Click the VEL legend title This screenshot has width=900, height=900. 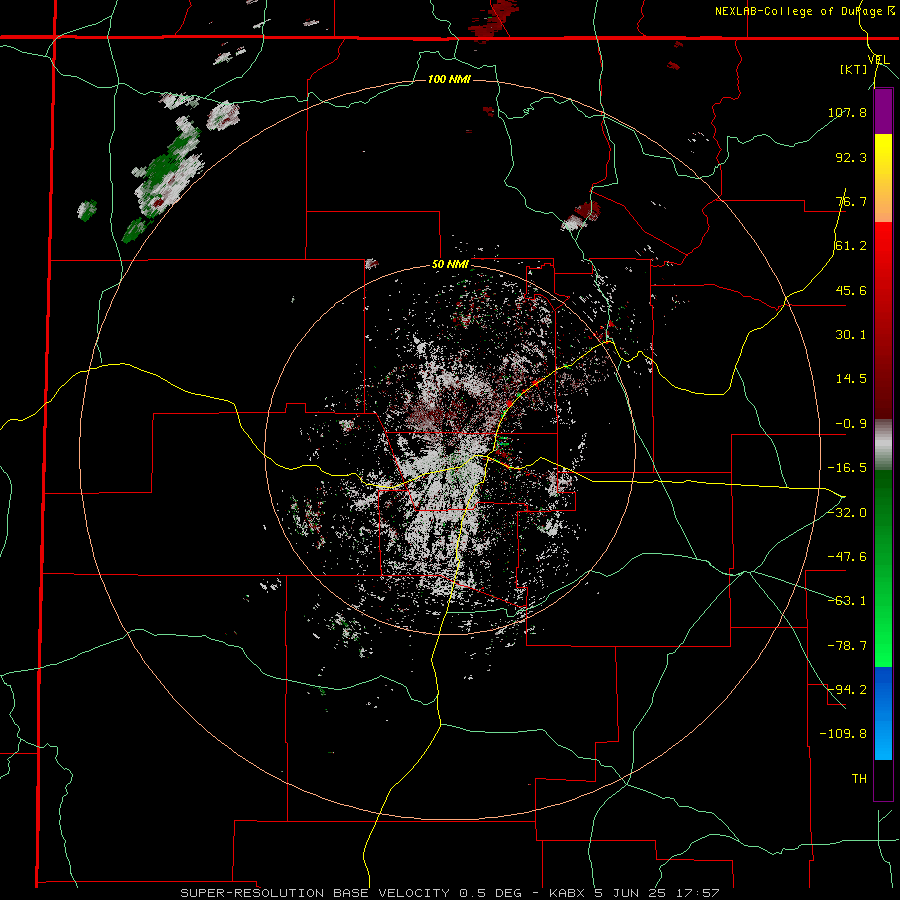(878, 60)
